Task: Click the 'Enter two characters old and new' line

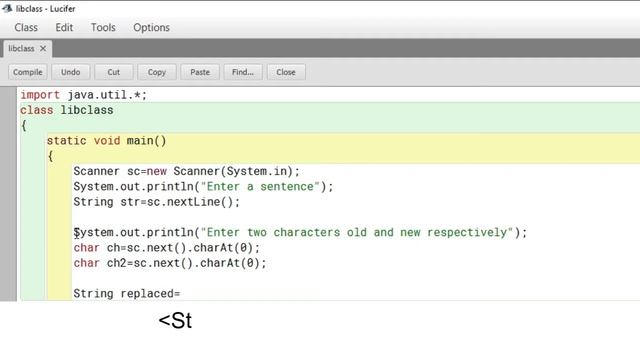Action: coord(300,233)
